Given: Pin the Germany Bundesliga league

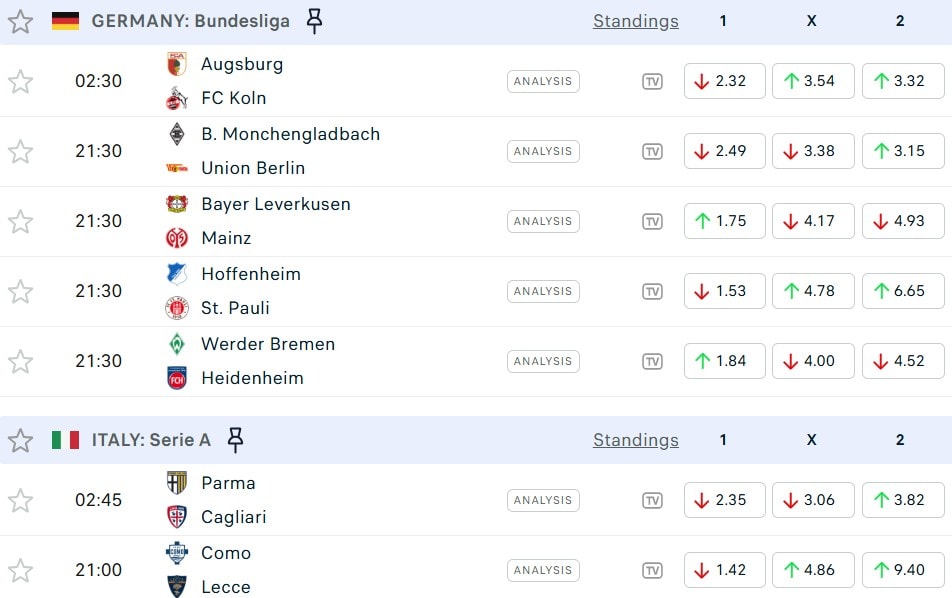Looking at the screenshot, I should tap(314, 21).
